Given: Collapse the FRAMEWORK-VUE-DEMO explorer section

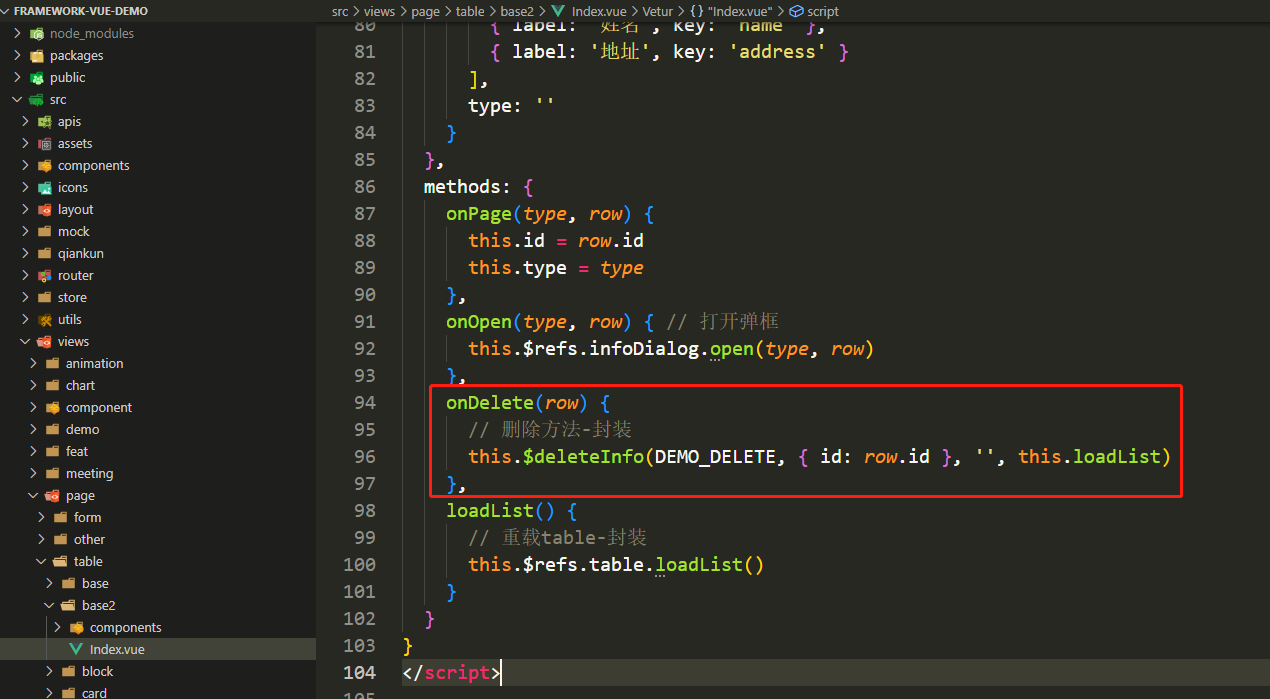Looking at the screenshot, I should point(6,11).
